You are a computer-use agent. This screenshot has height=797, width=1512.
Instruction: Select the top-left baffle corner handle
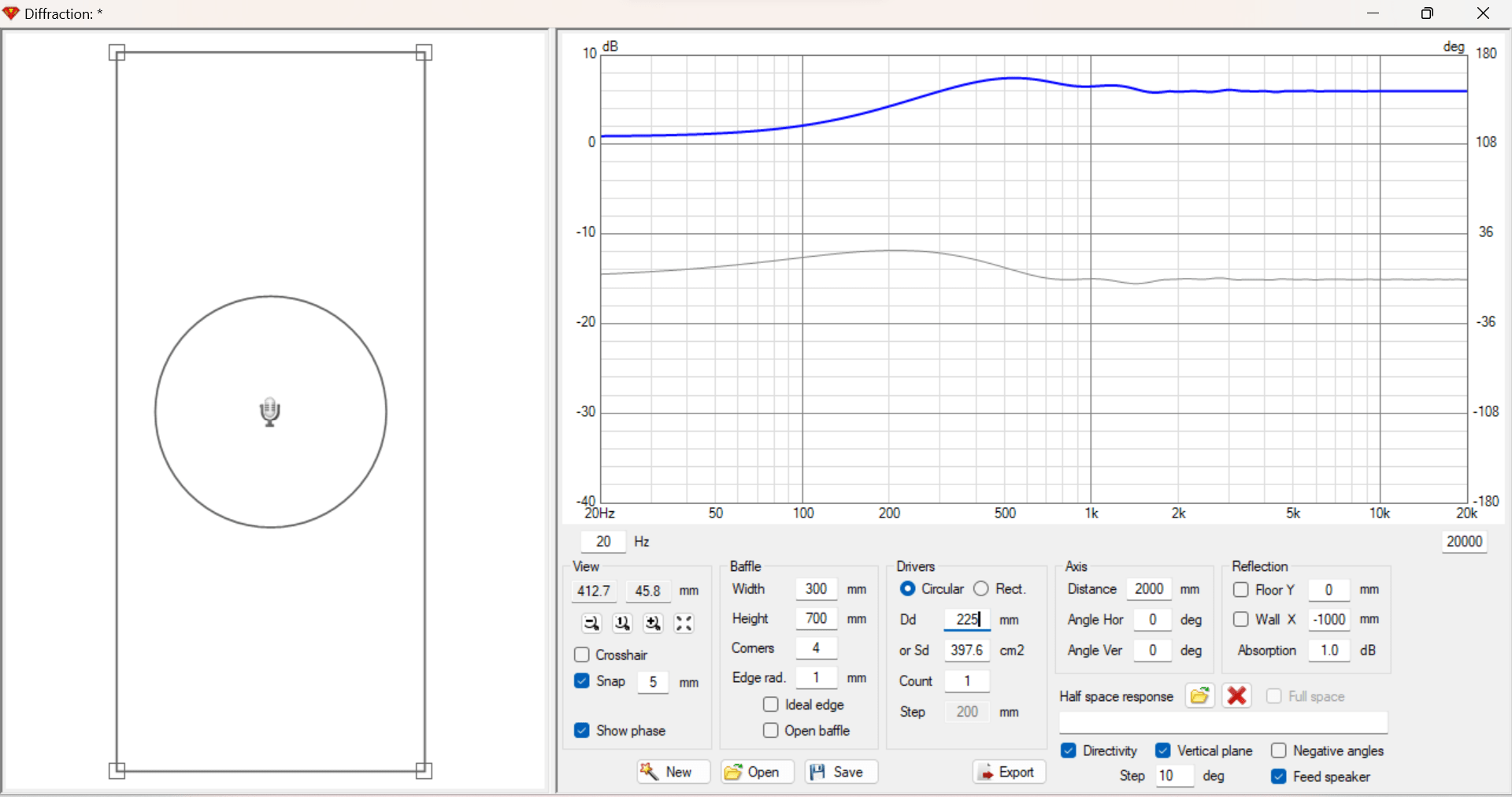(117, 53)
